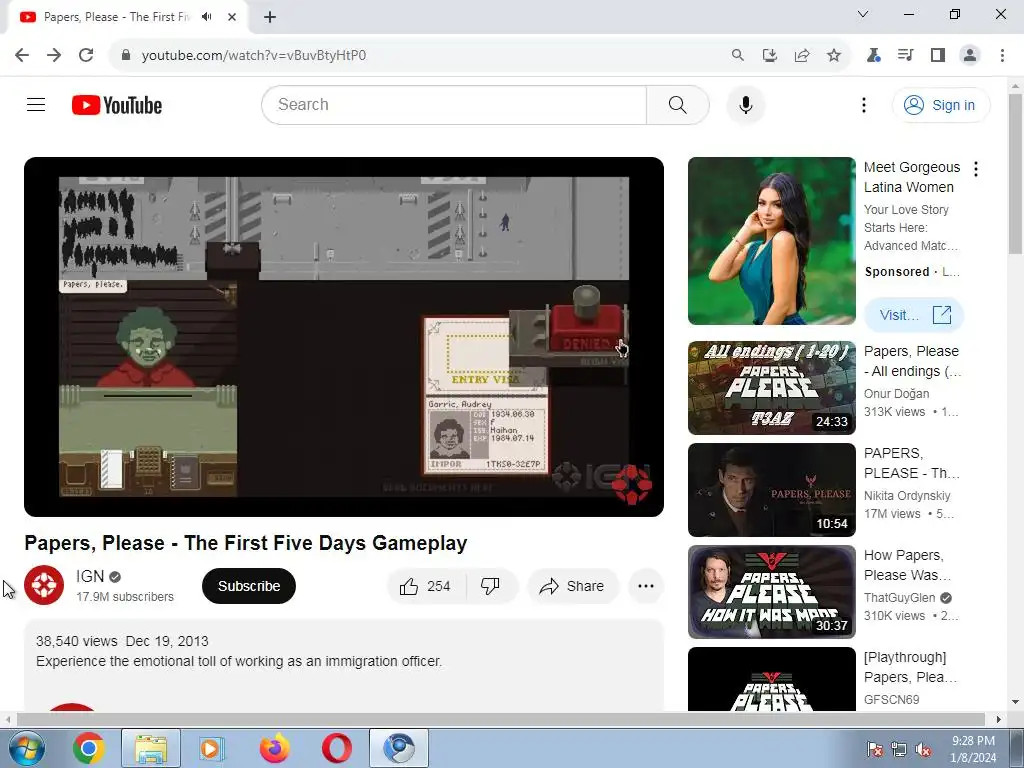Open the browser profile avatar
The image size is (1024, 768).
coord(970,56)
